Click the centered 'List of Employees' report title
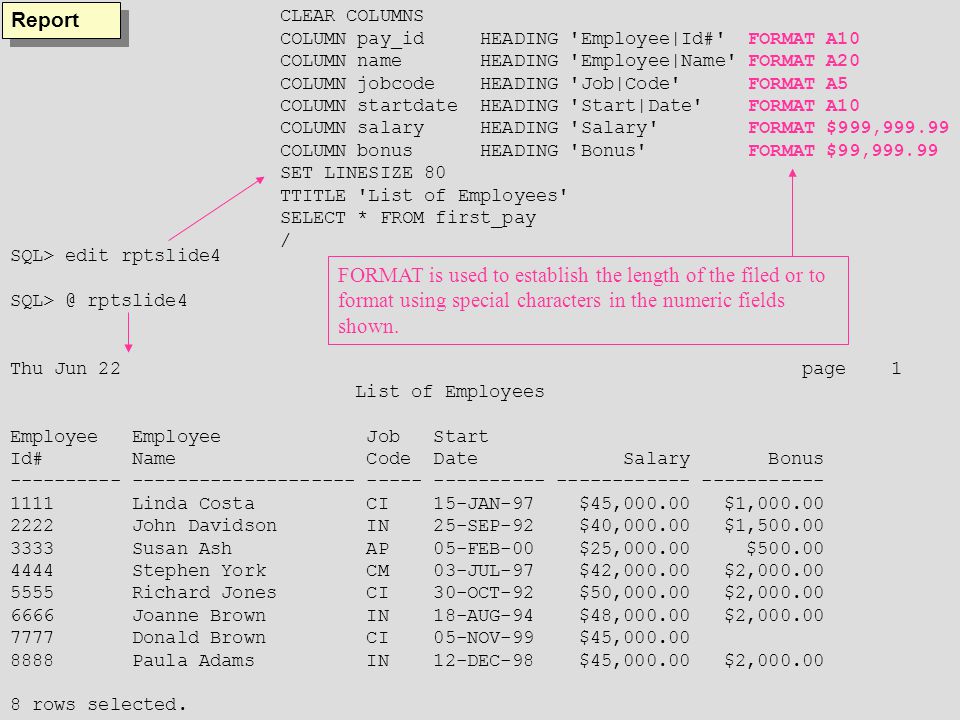 pos(449,392)
